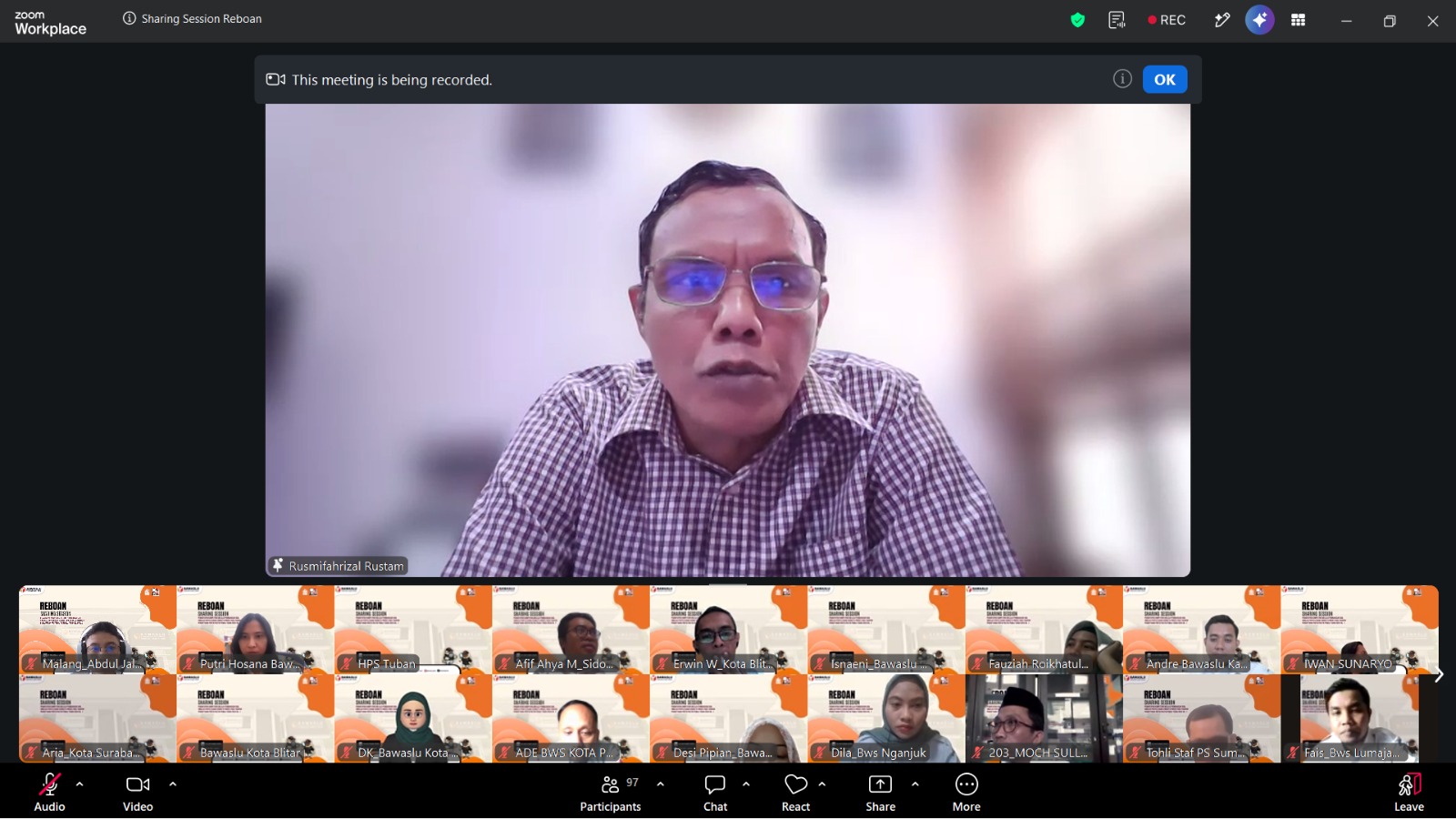Expand the arrow next to Participants

pyautogui.click(x=661, y=784)
